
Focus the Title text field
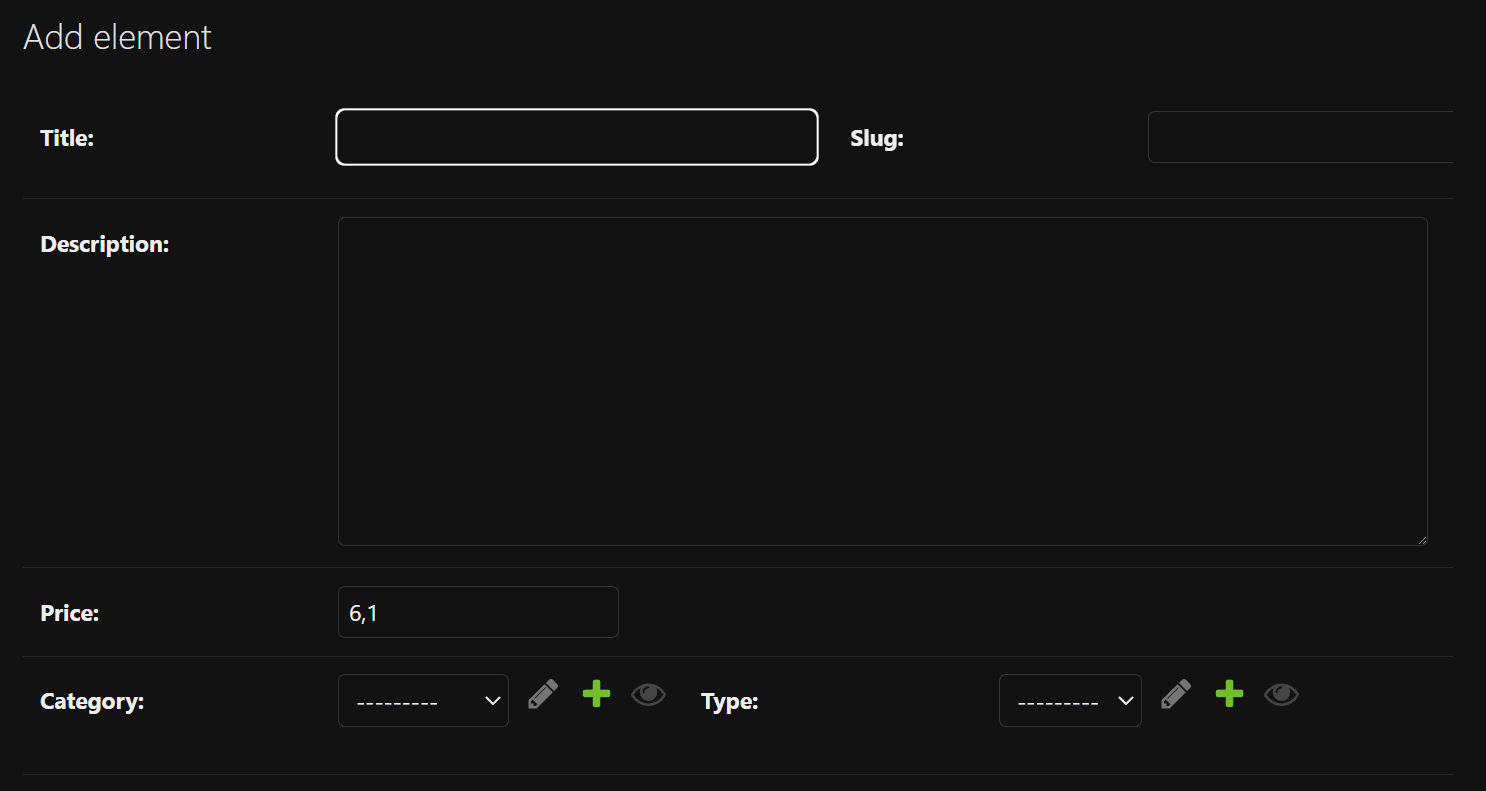(x=577, y=137)
